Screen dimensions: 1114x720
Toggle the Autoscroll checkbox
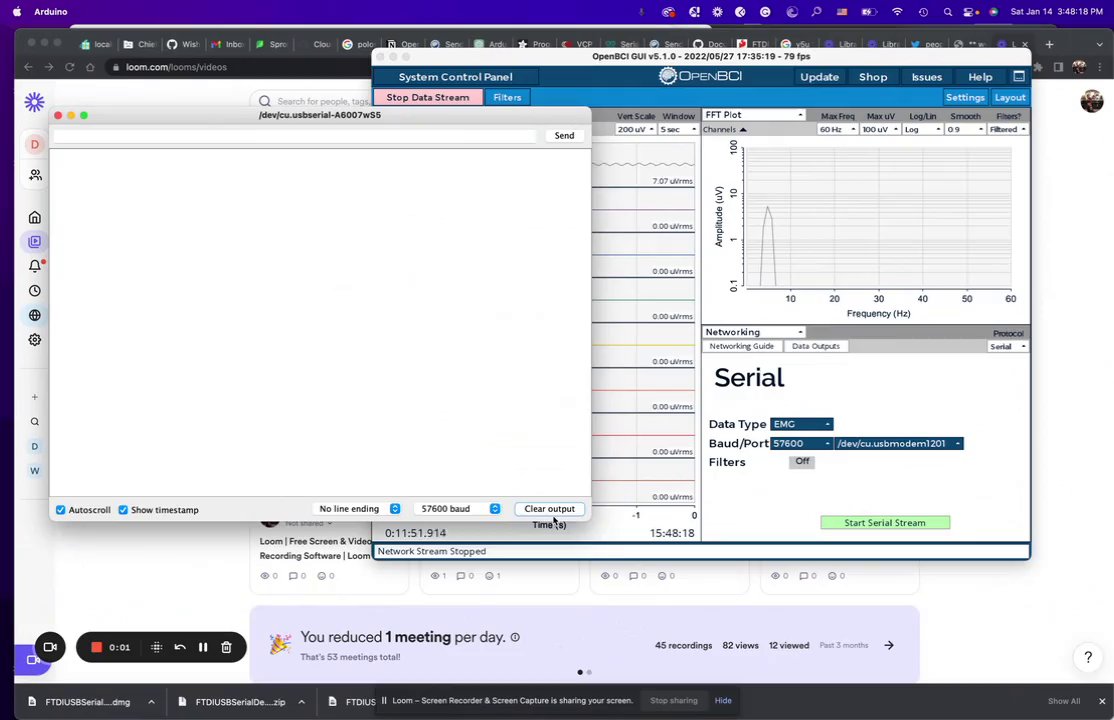click(x=60, y=510)
